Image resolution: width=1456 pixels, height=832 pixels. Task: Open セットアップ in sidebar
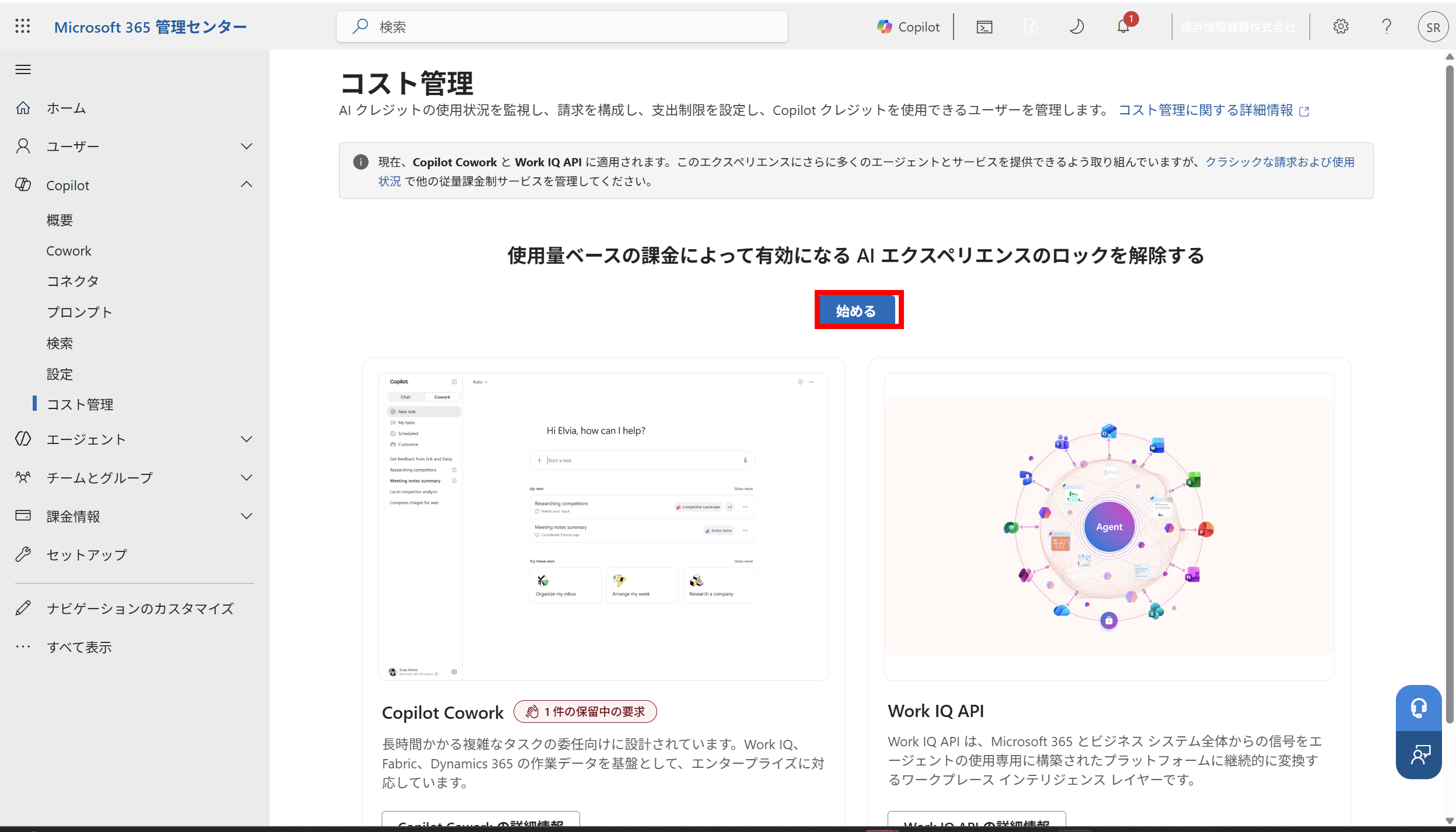[87, 554]
